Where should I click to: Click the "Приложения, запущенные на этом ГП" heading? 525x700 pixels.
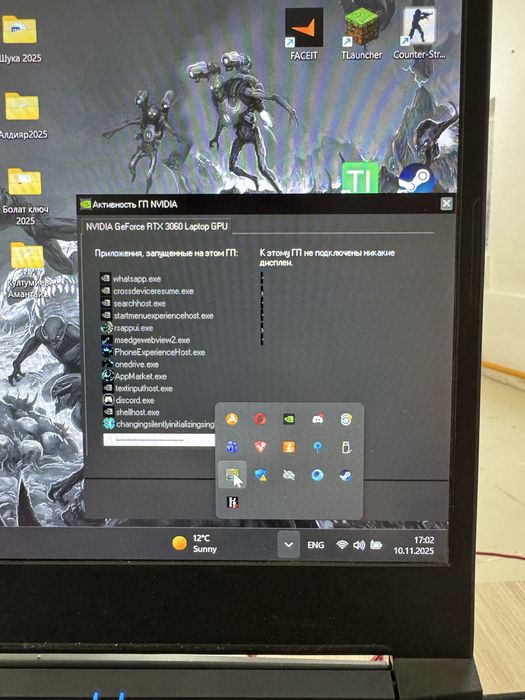(x=167, y=253)
